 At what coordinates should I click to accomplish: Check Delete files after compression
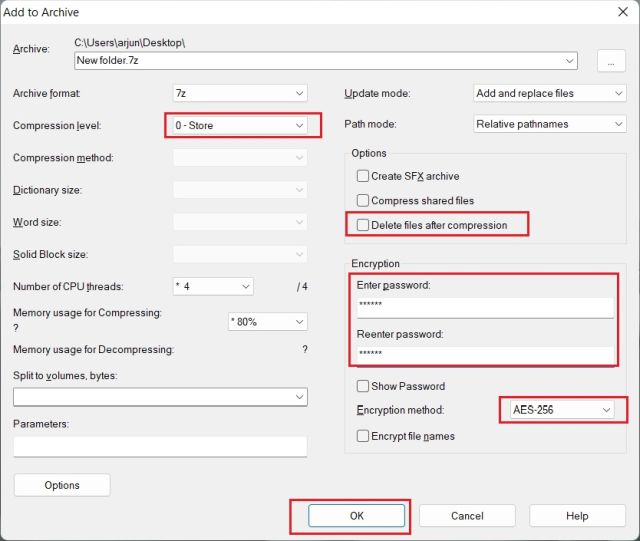pyautogui.click(x=363, y=225)
